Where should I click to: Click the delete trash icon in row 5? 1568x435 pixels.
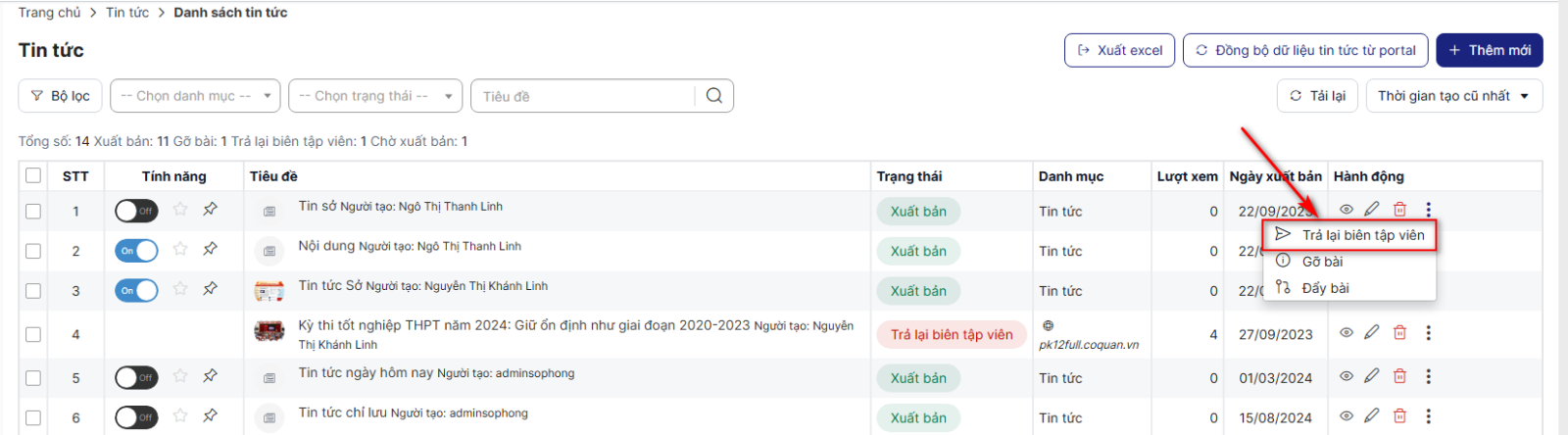coord(1399,376)
